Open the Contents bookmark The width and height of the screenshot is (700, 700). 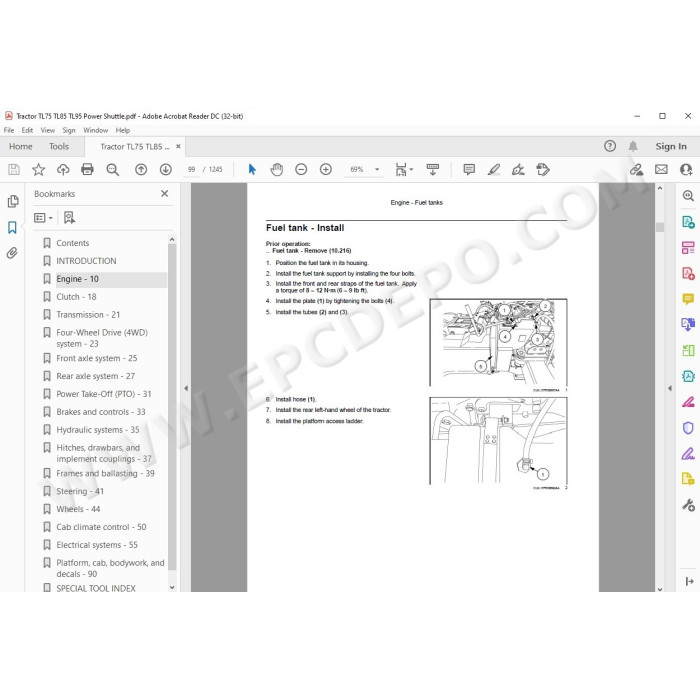click(73, 243)
